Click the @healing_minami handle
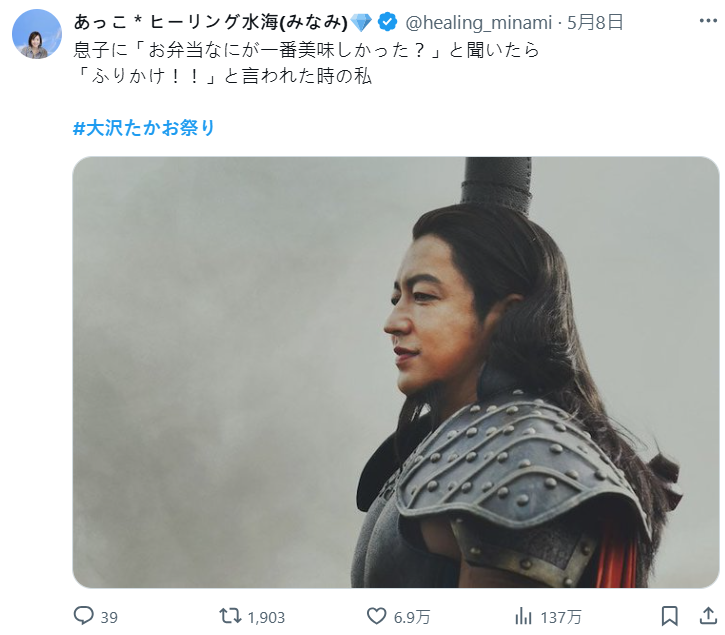This screenshot has height=635, width=725. coord(474,21)
